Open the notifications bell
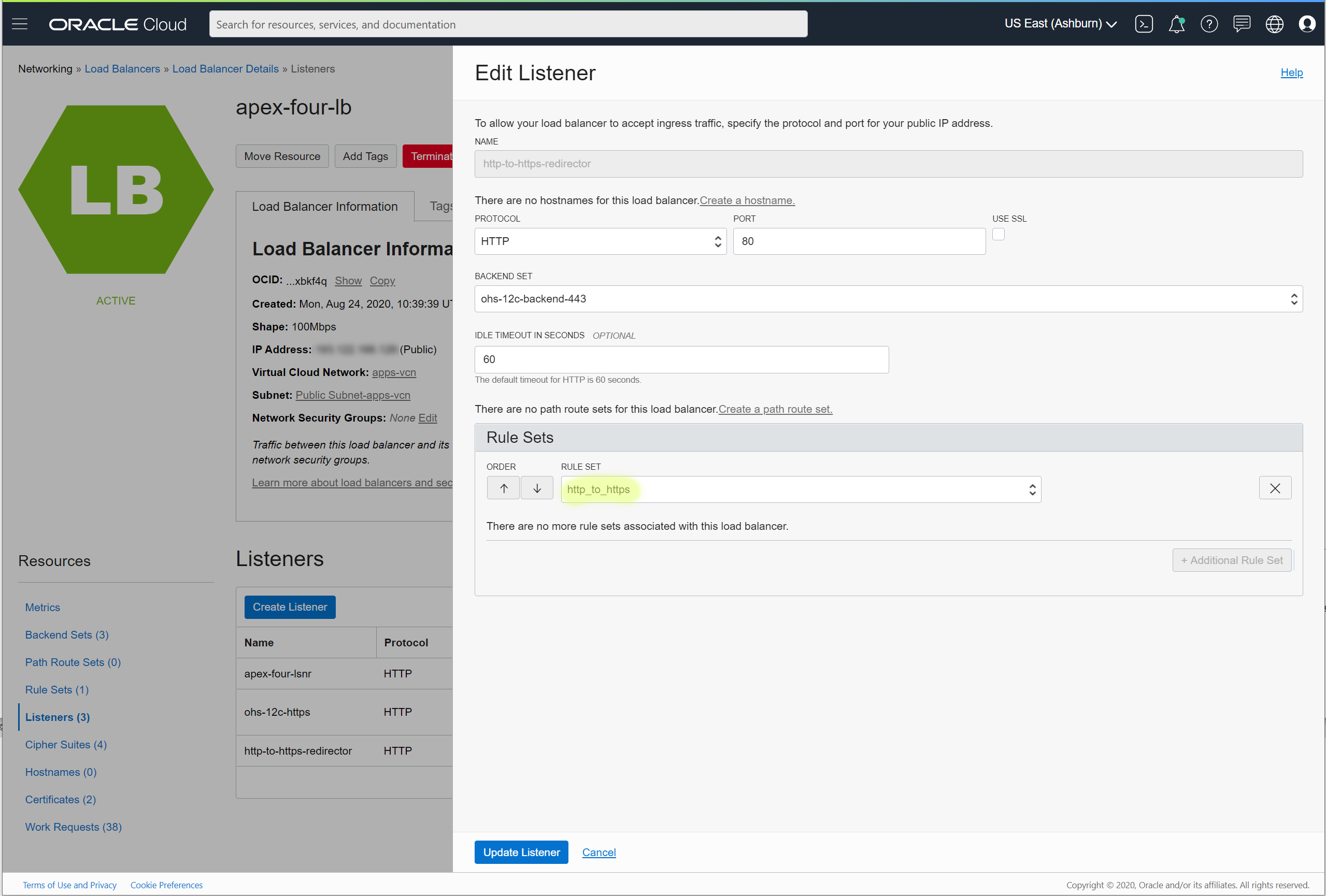1326x896 pixels. 1177,23
